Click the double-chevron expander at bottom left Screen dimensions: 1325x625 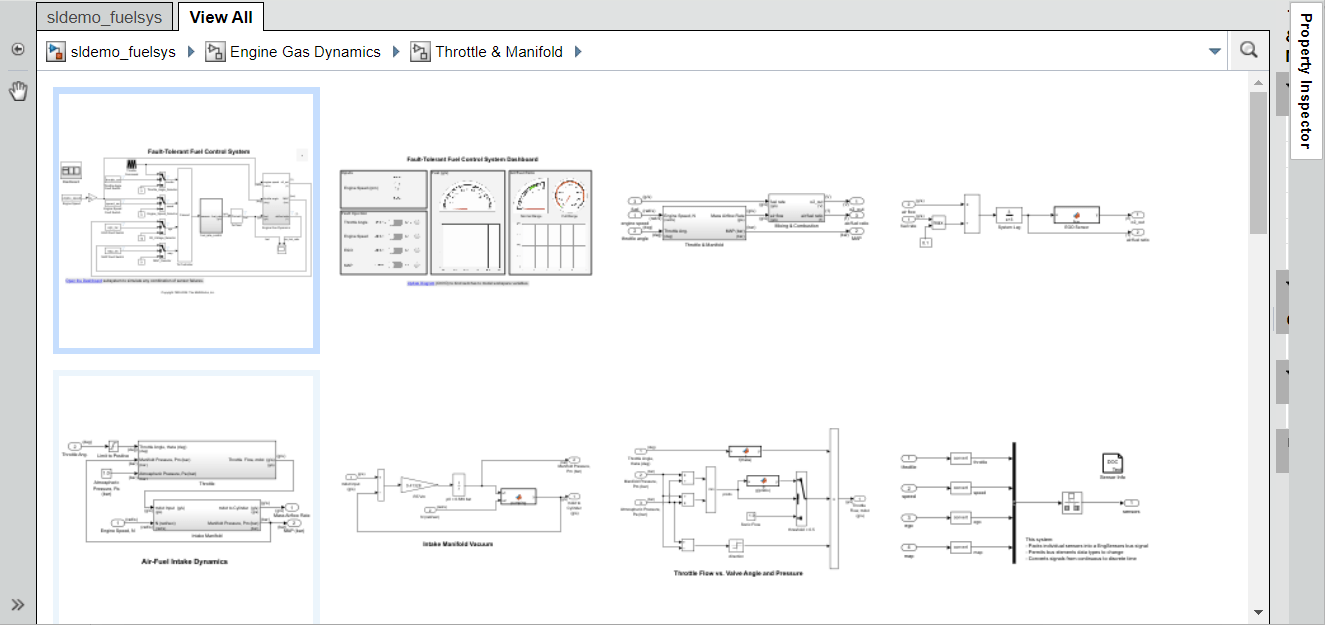(17, 602)
